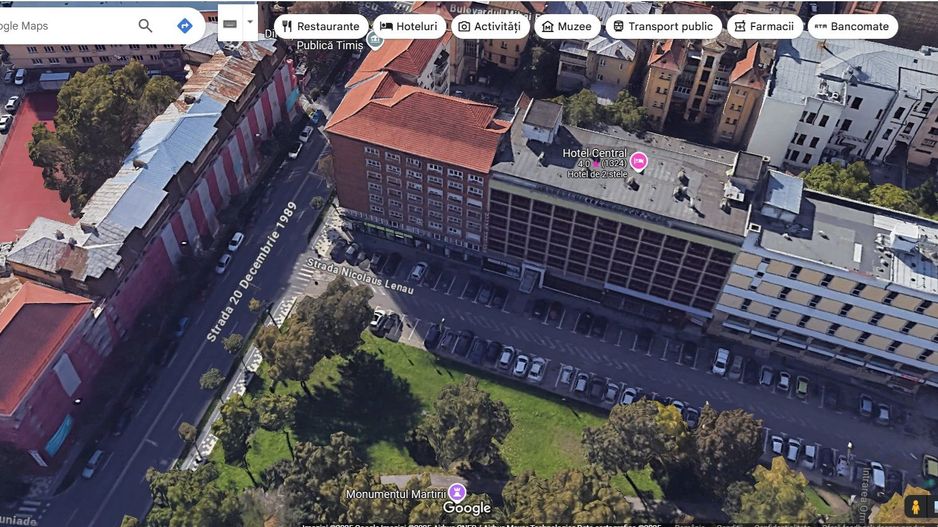938x527 pixels.
Task: Click the Monumentul Martirilor label text
Action: point(395,494)
